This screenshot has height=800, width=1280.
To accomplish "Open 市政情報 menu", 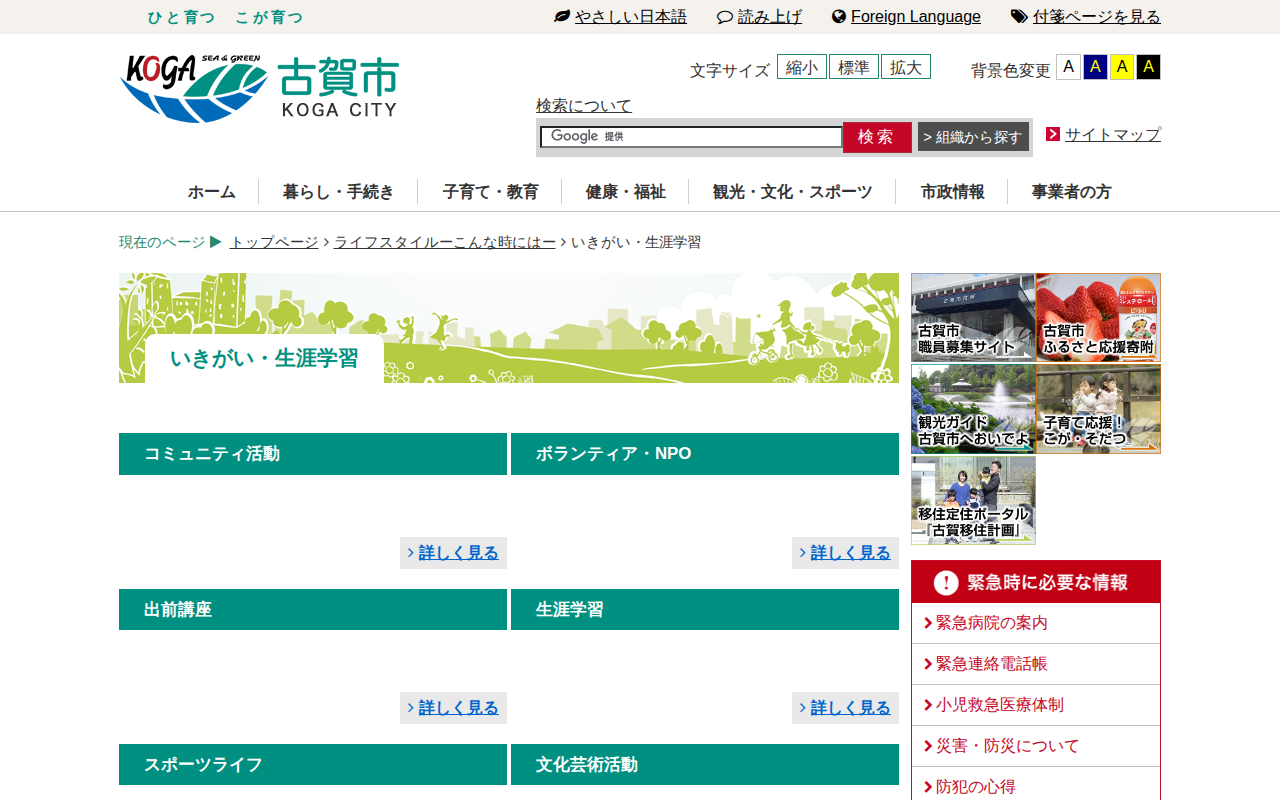I will (x=952, y=192).
